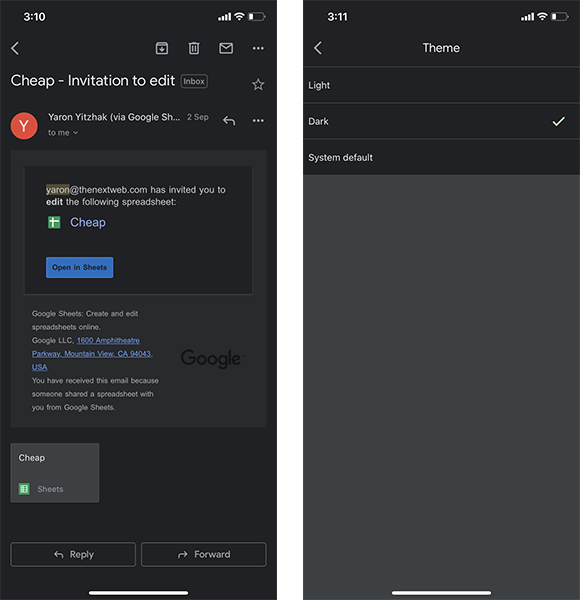The image size is (580, 600).
Task: Go back from the Theme screen
Action: pyautogui.click(x=318, y=48)
